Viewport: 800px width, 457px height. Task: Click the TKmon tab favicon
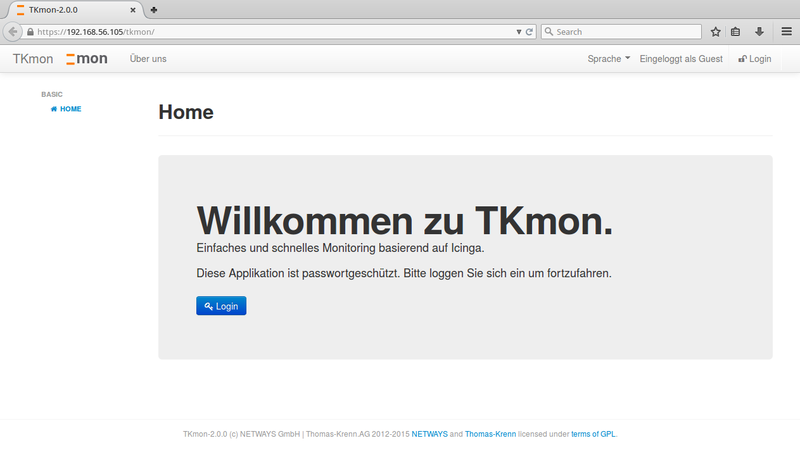(20, 10)
